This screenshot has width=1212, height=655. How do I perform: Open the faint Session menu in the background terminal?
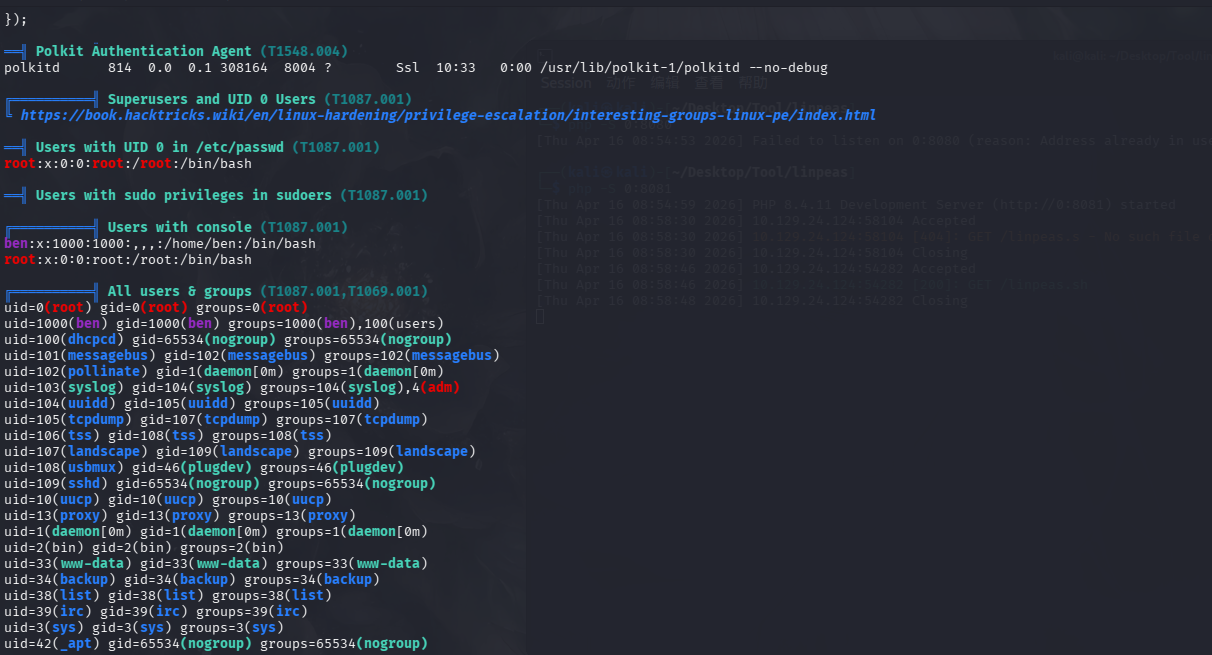566,84
